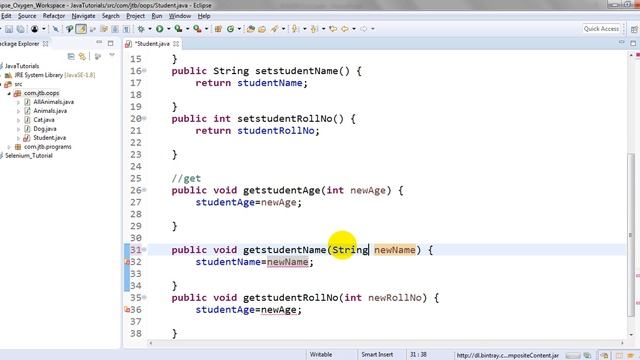The width and height of the screenshot is (640, 360).
Task: Expand the com.jtb.programs package
Action: 9,147
